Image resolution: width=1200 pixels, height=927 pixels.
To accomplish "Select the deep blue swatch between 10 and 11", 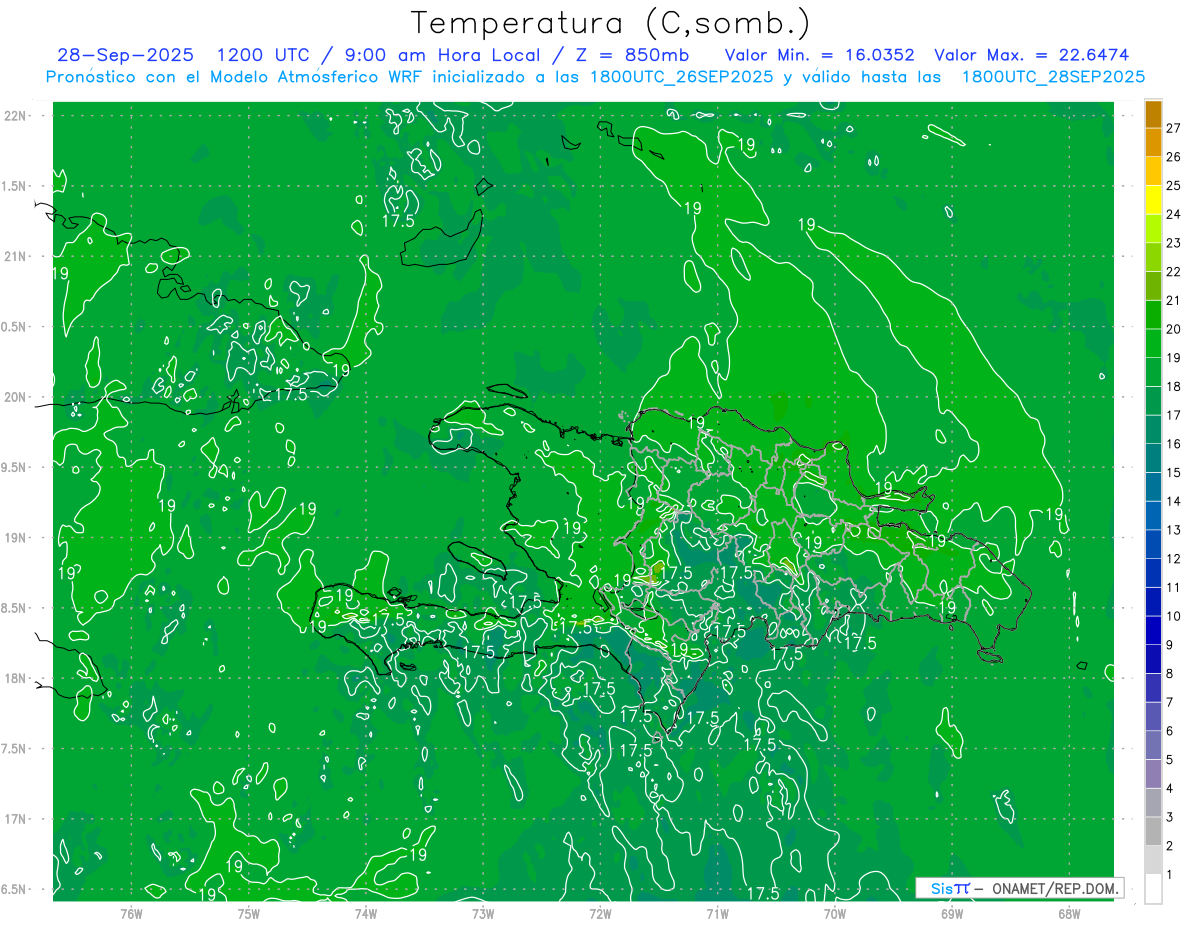I will click(1153, 602).
